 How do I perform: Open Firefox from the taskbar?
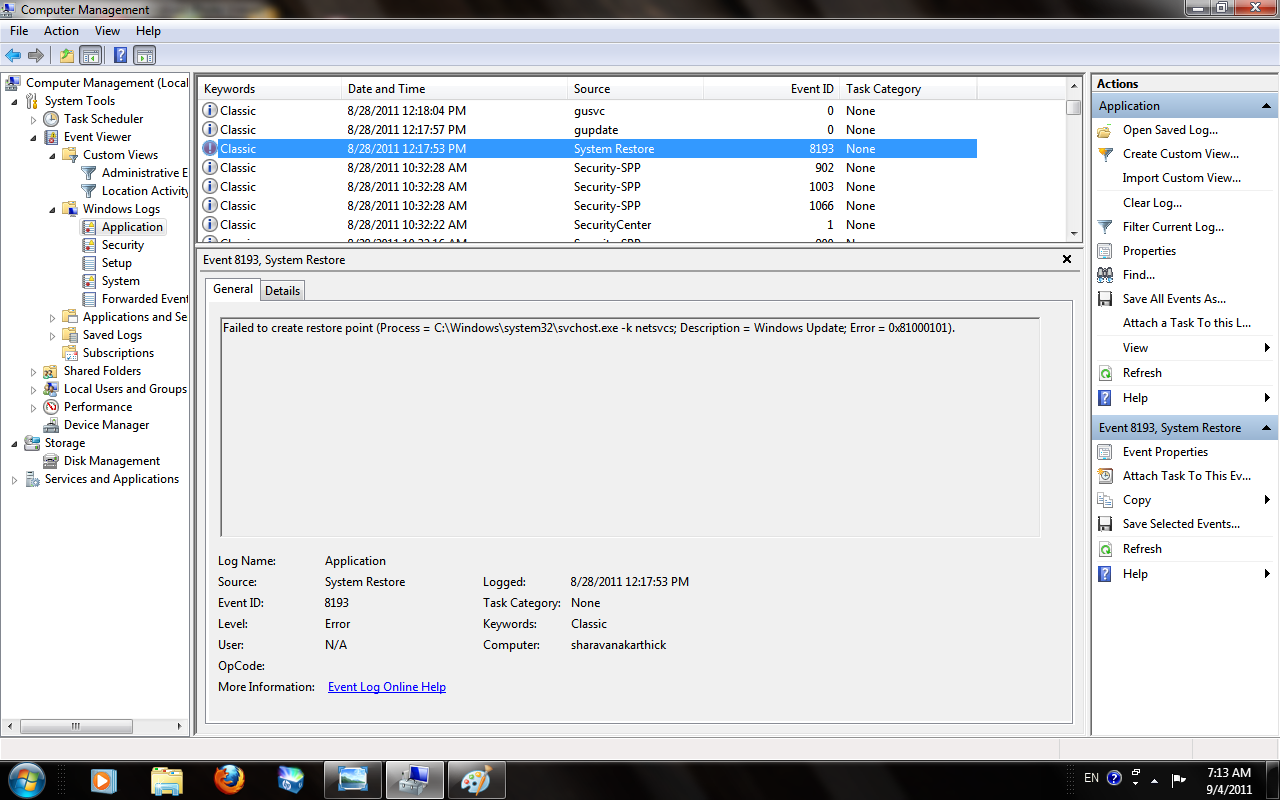pos(229,778)
